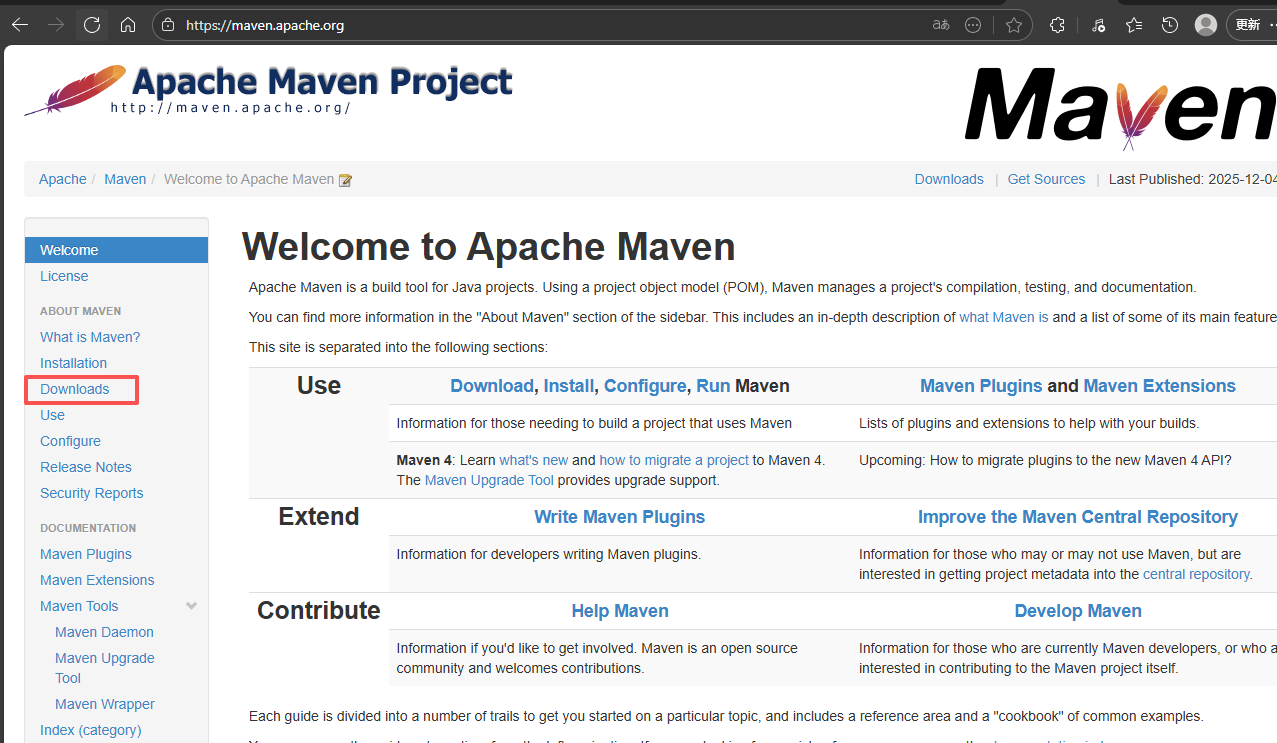Bookmark this page with the star icon
The width and height of the screenshot is (1277, 743).
point(1014,25)
